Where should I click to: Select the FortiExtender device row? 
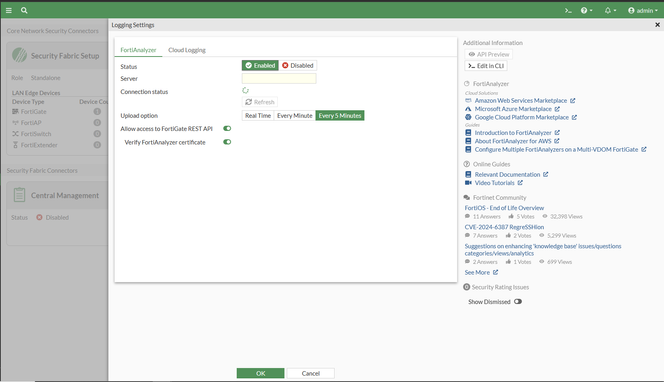tap(57, 145)
